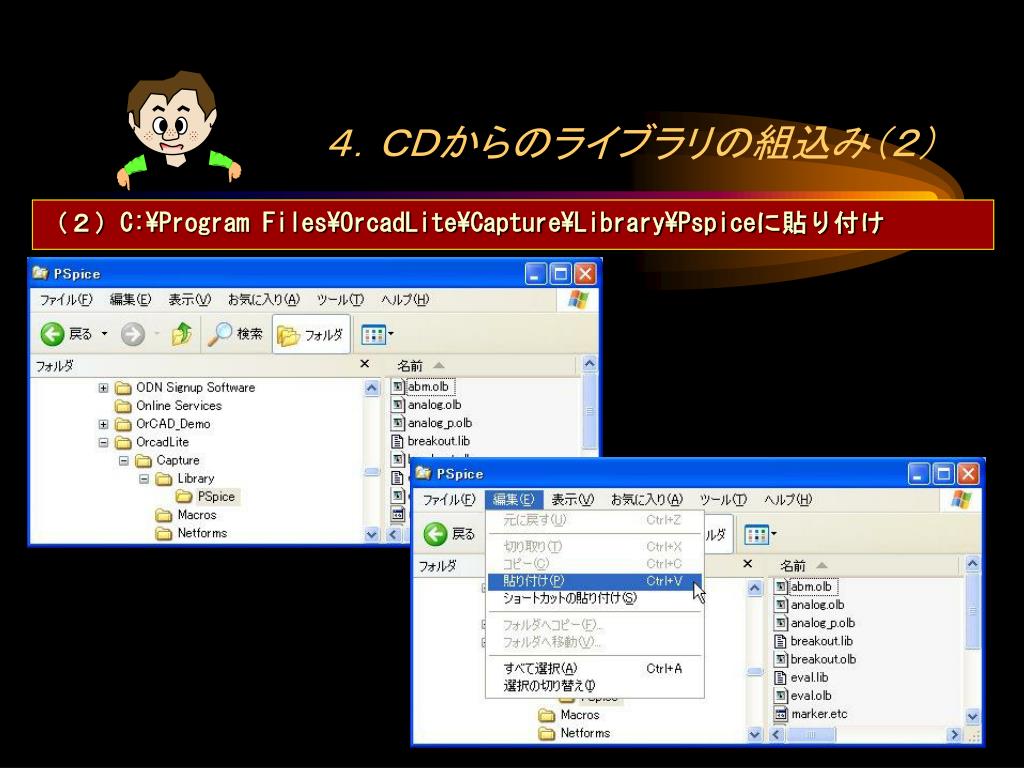The height and width of the screenshot is (768, 1024).
Task: Close the folder pane in rear window
Action: click(364, 364)
